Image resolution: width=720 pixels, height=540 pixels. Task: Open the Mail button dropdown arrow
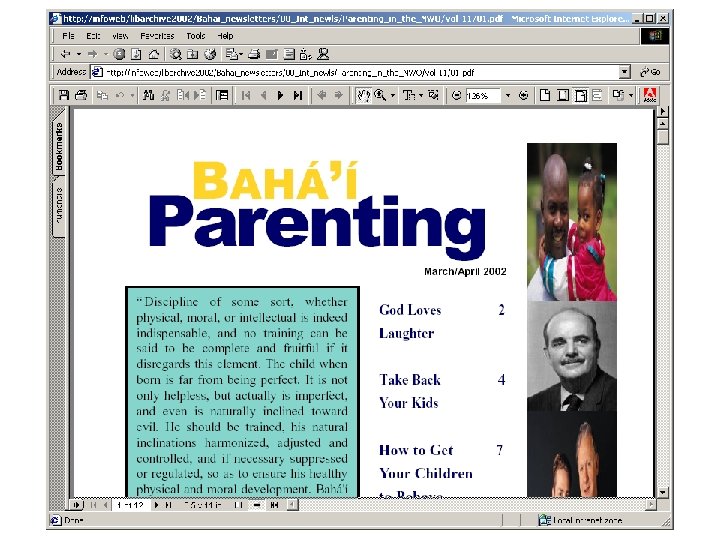click(241, 55)
